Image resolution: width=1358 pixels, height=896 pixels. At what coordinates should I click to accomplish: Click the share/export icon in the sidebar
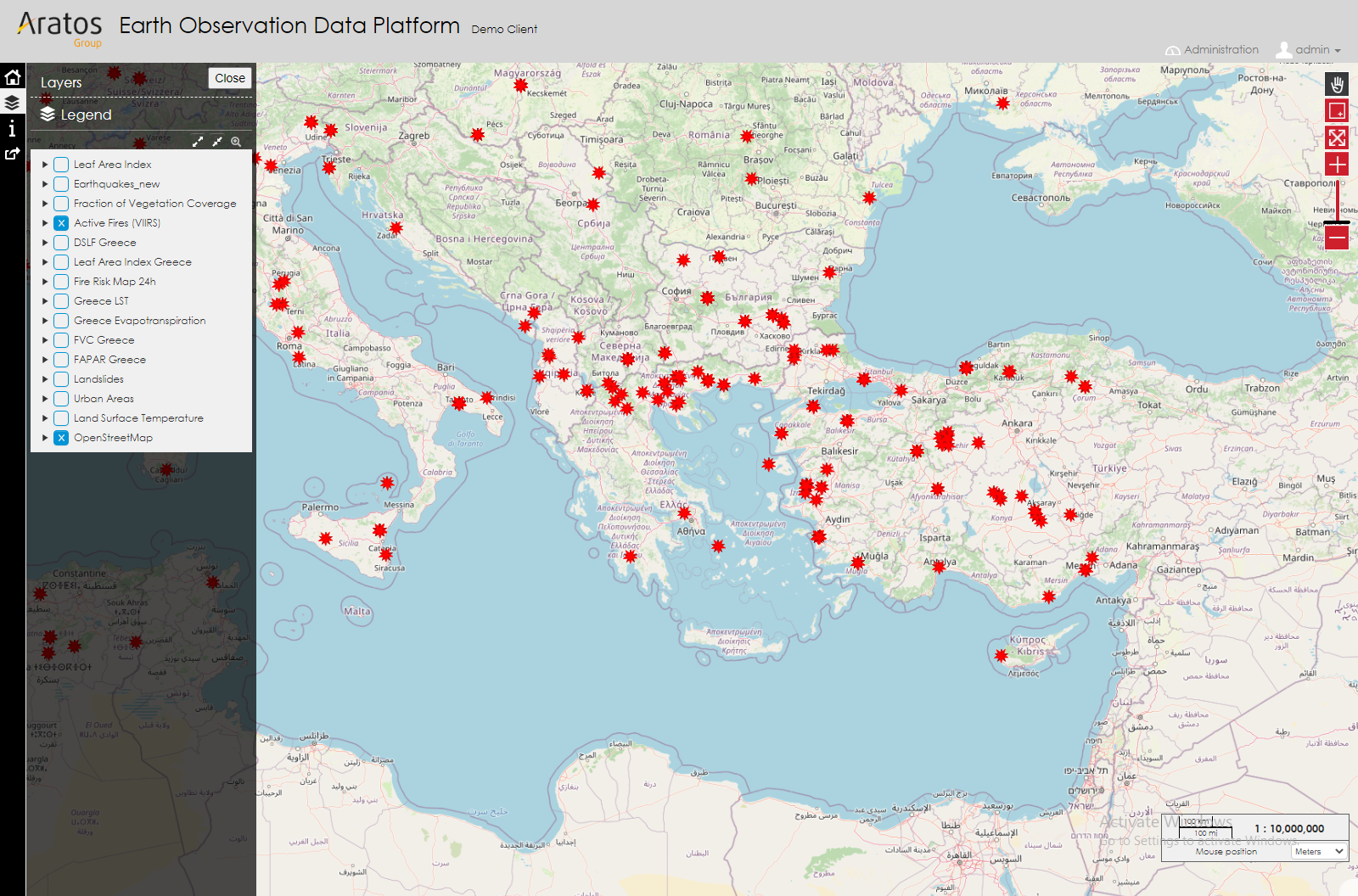(12, 154)
